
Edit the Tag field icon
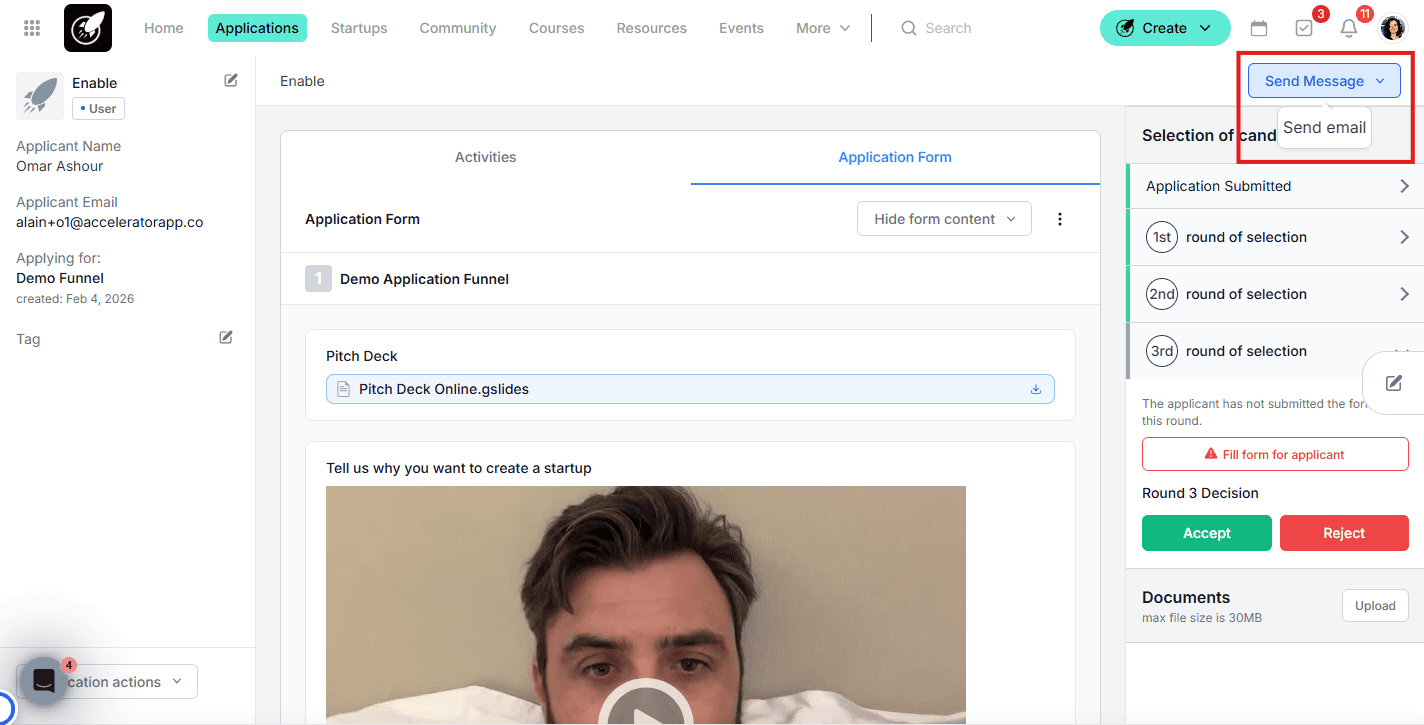[226, 338]
